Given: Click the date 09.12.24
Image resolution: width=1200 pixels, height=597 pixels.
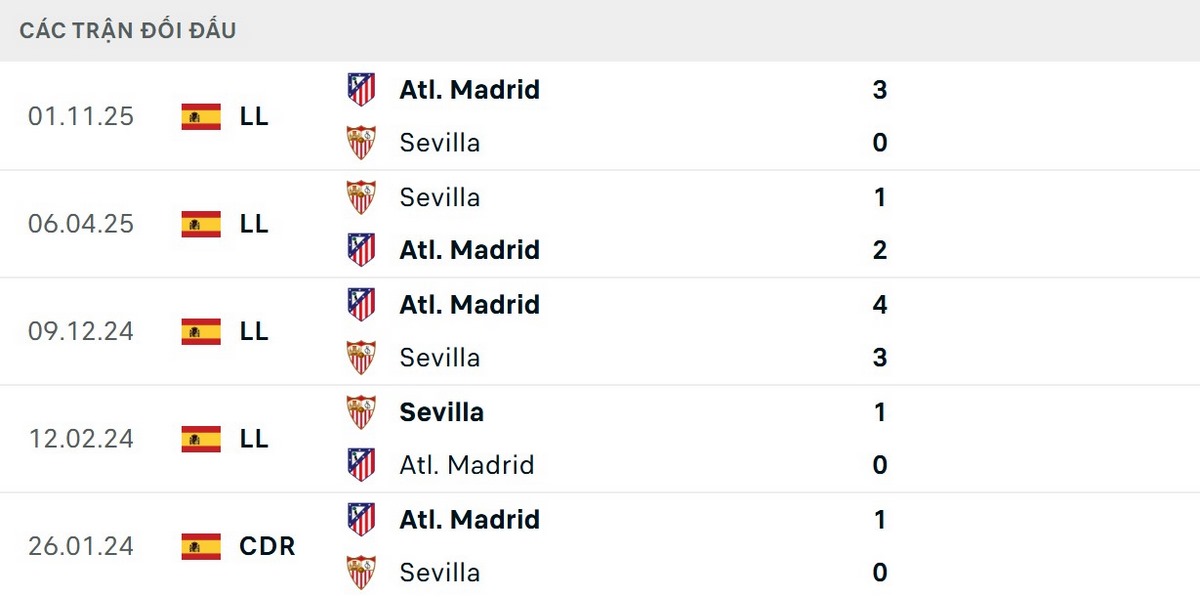Looking at the screenshot, I should 82,331.
